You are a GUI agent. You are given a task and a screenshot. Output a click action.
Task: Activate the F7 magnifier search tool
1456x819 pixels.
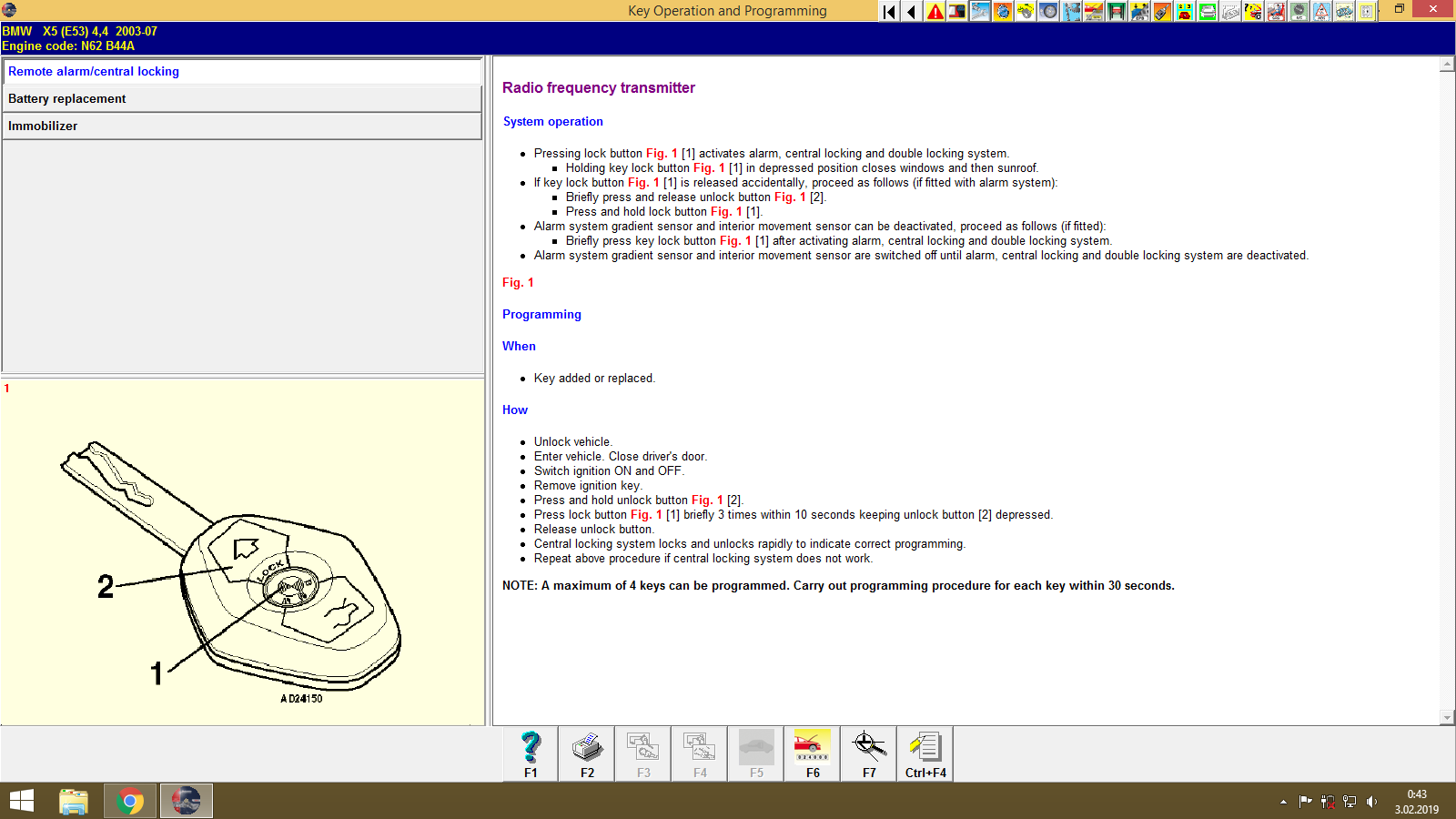868,753
